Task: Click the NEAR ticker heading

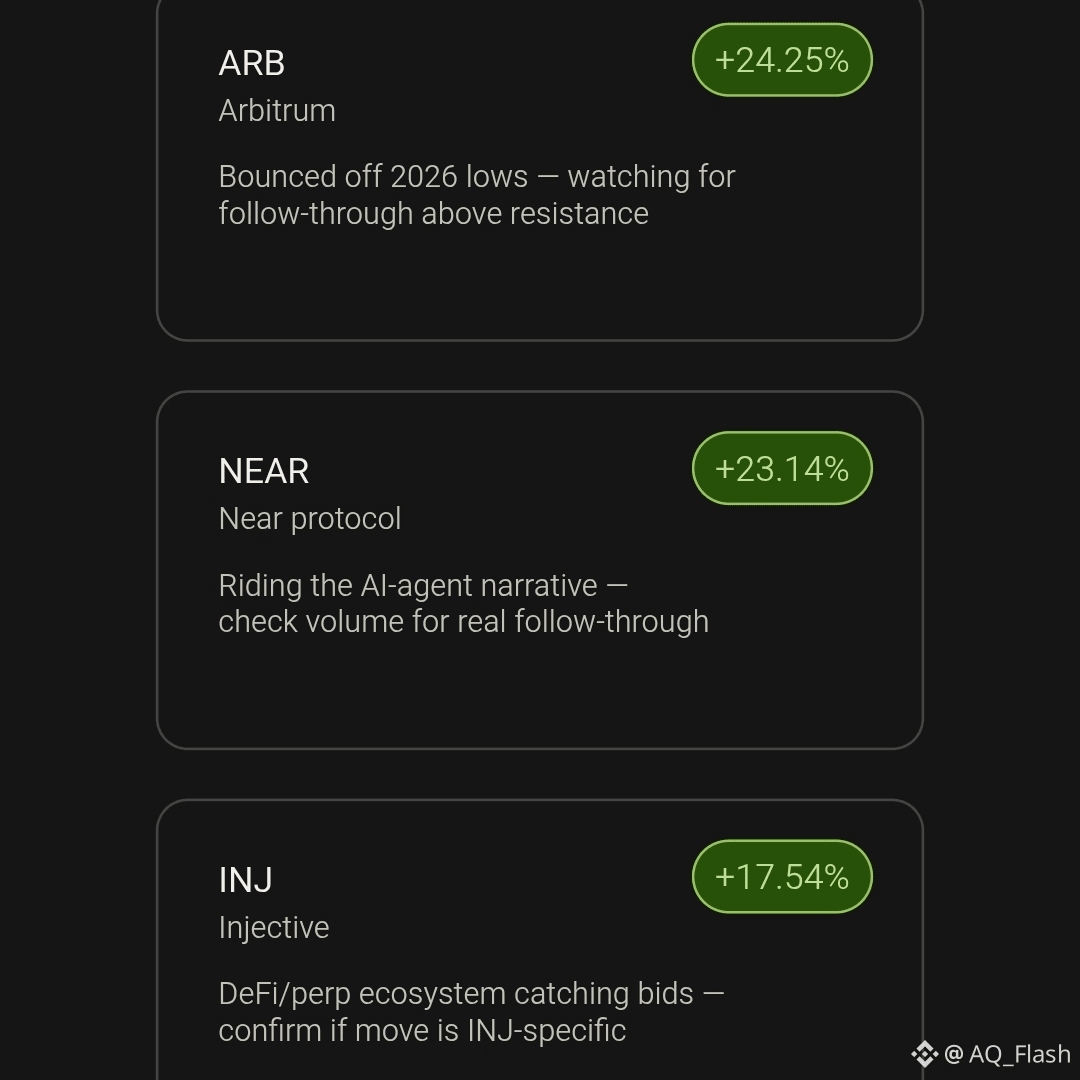Action: tap(264, 472)
